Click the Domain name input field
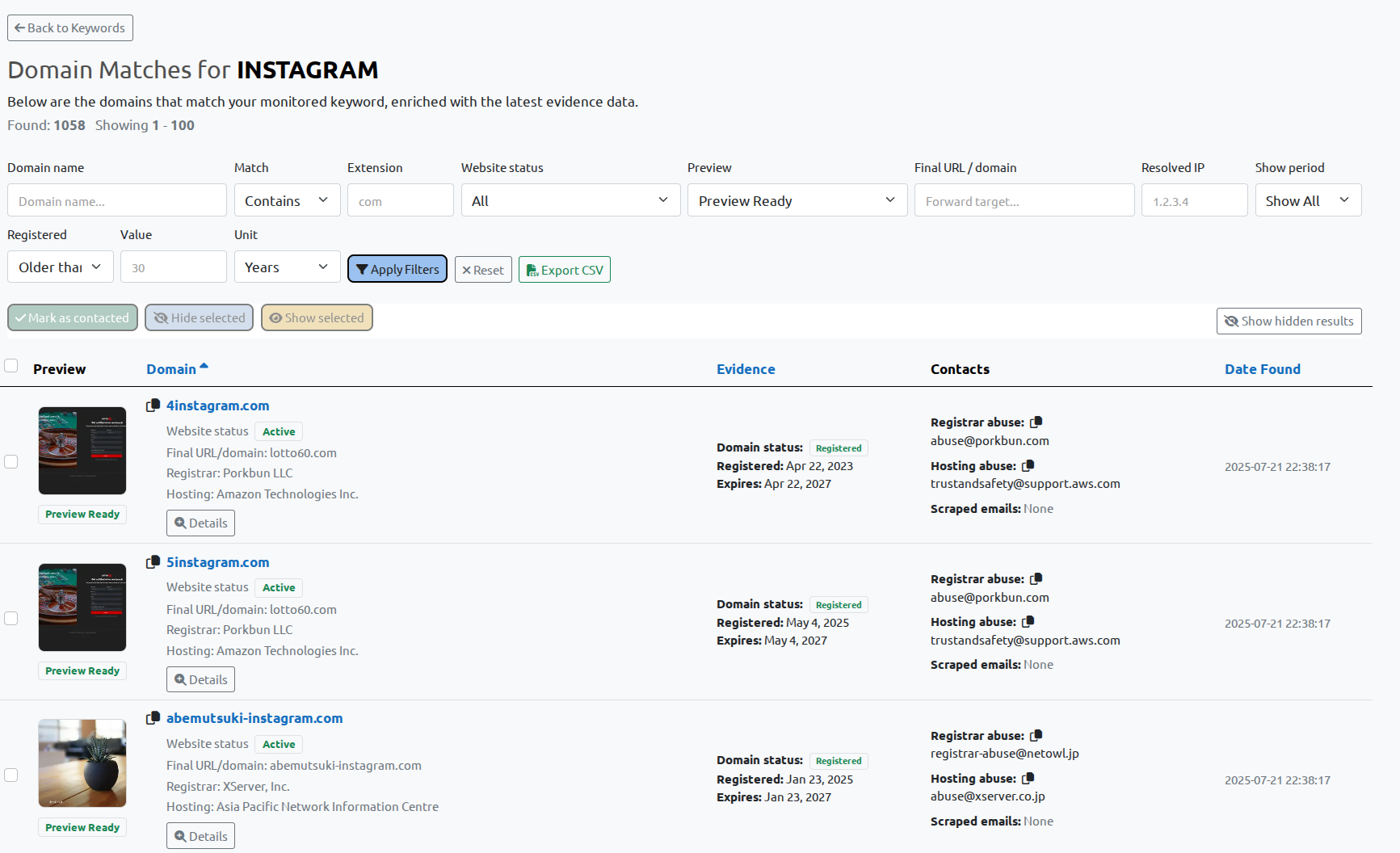The height and width of the screenshot is (853, 1400). point(117,200)
